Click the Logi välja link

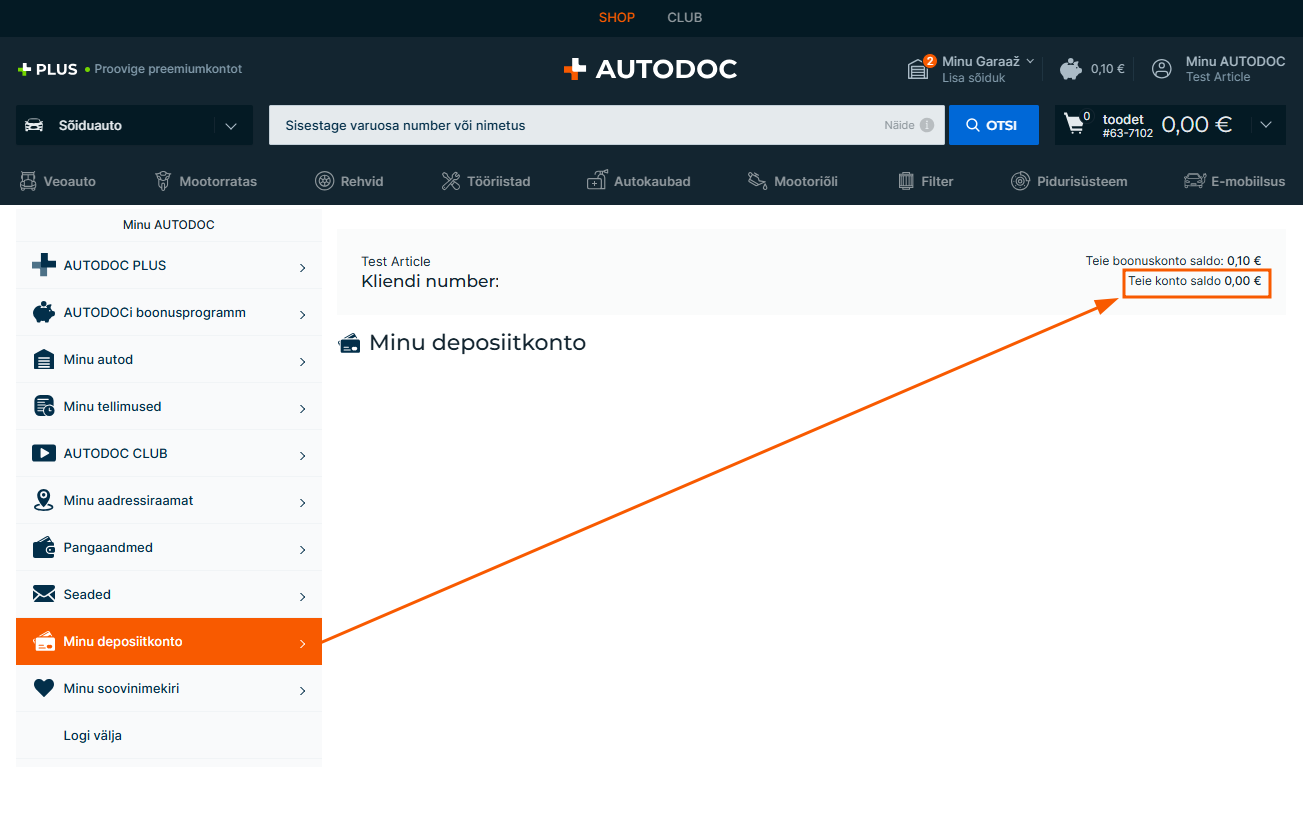click(93, 736)
